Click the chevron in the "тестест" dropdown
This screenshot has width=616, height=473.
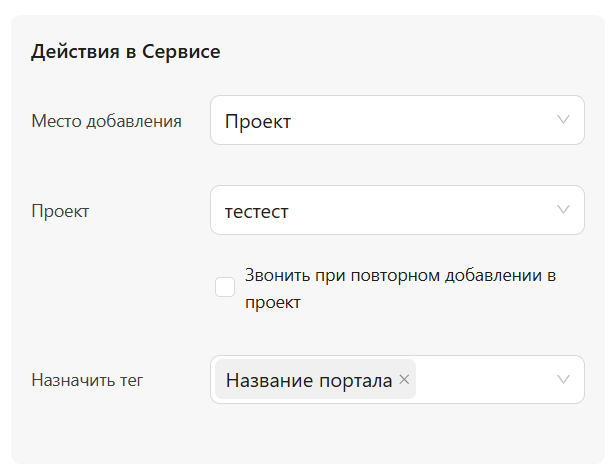(x=564, y=210)
